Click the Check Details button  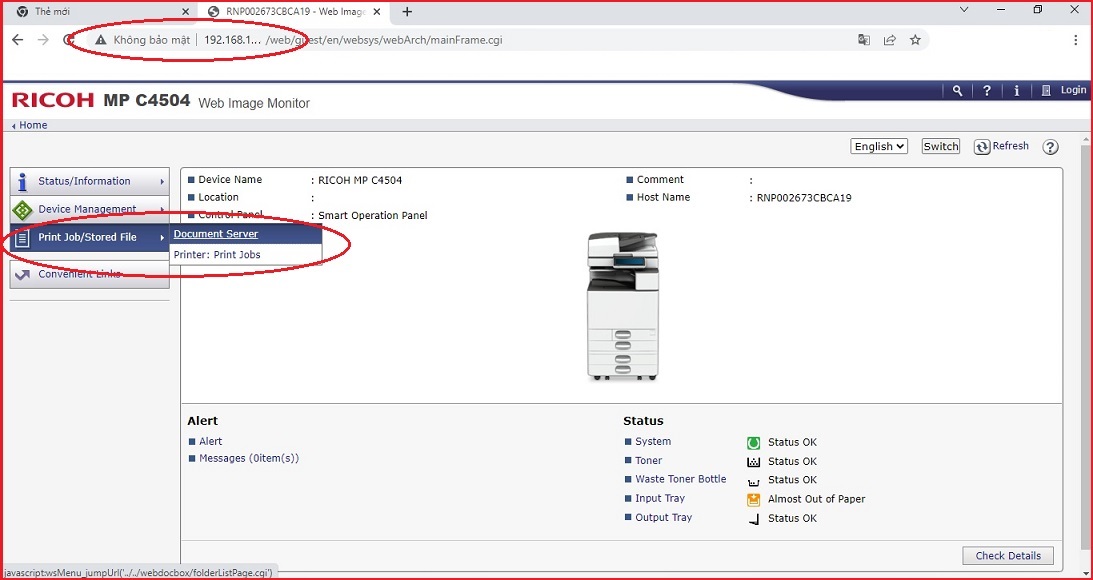point(1008,556)
